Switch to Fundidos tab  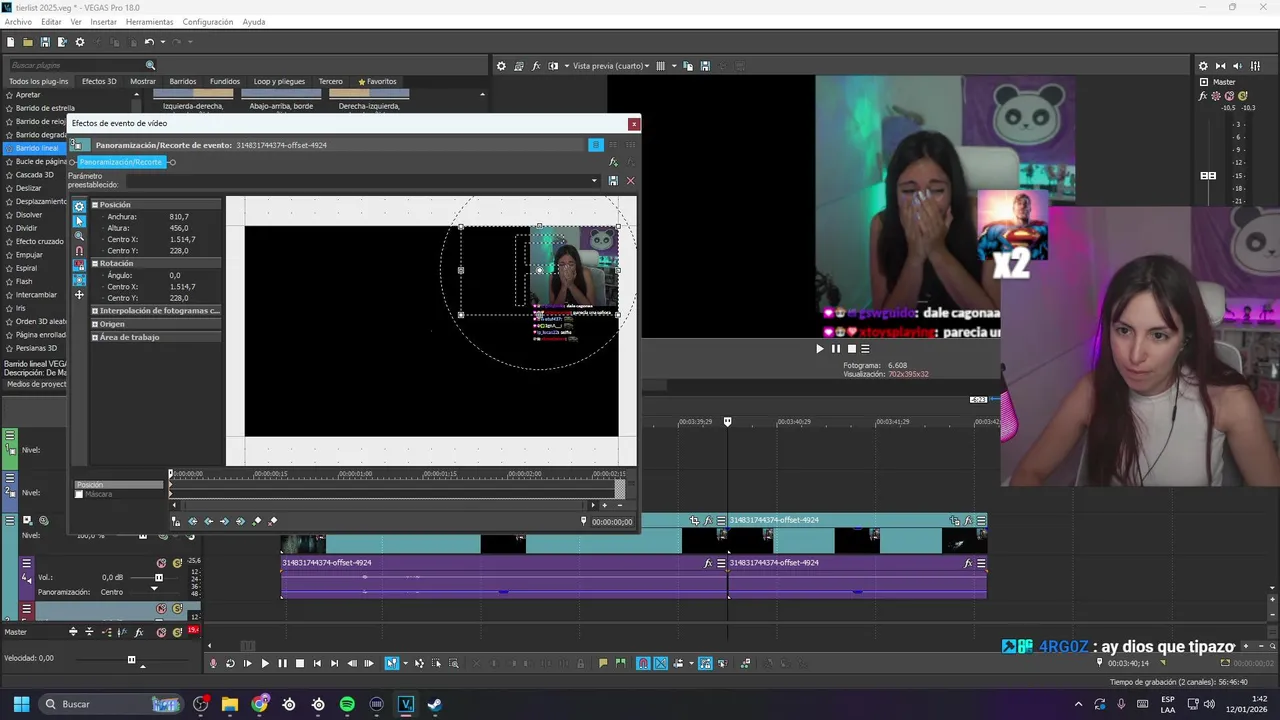point(225,81)
